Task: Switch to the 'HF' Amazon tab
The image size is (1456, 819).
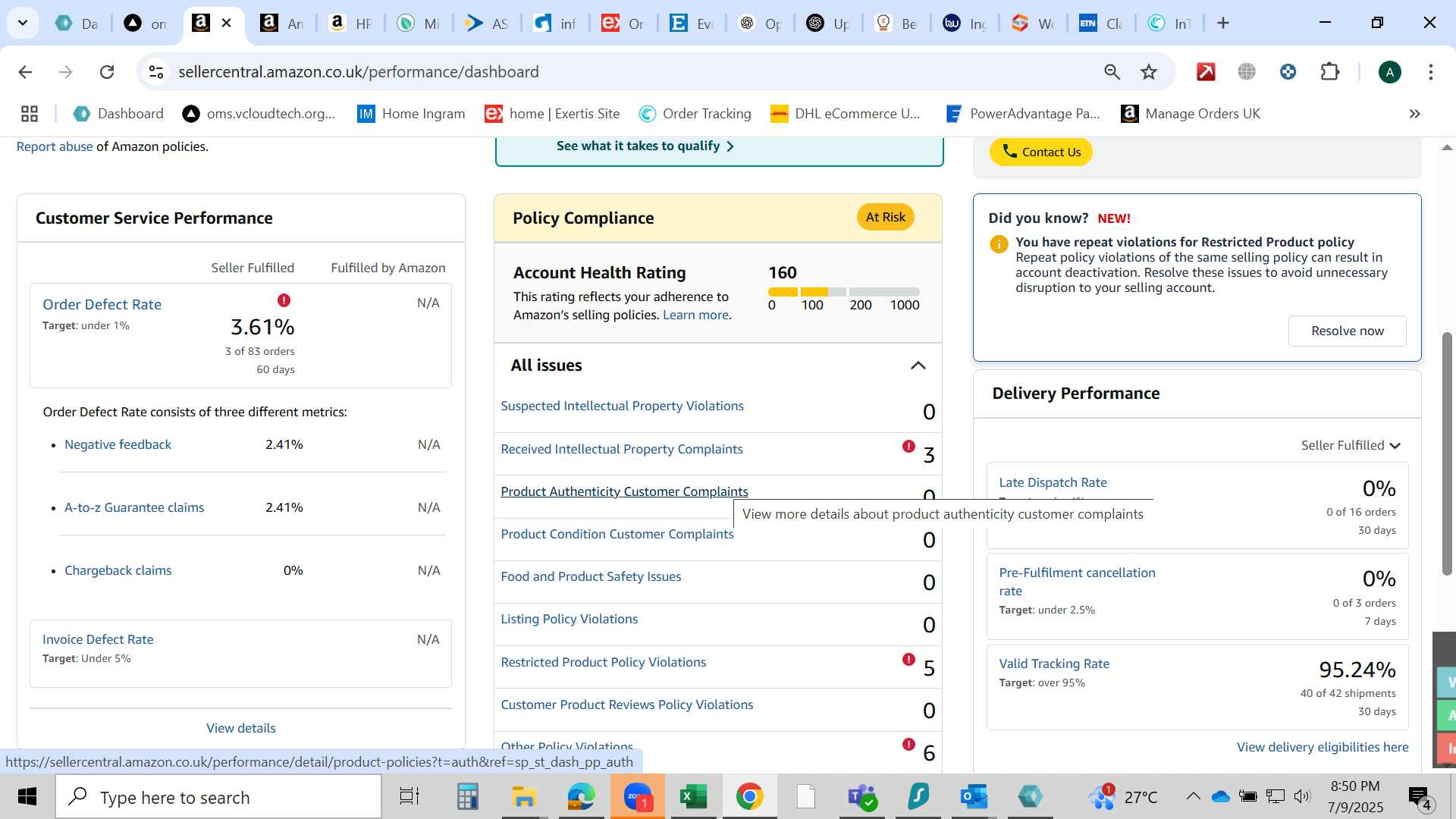Action: pyautogui.click(x=350, y=24)
